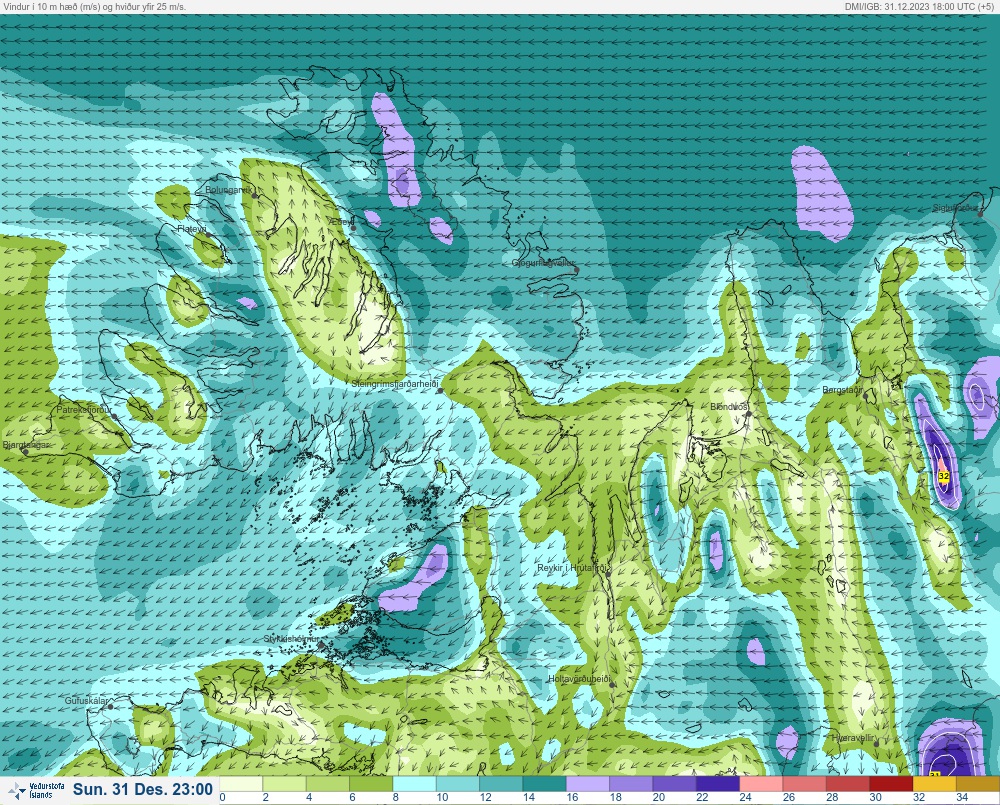This screenshot has height=805, width=1000.
Task: Click the Steingrímsfjarðarheiði station label
Action: coord(395,384)
